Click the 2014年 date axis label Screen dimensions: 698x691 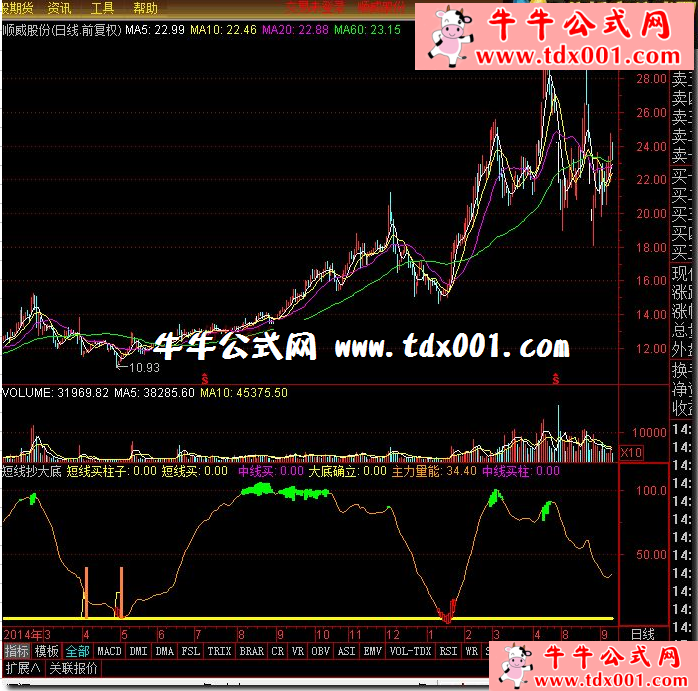coord(23,634)
